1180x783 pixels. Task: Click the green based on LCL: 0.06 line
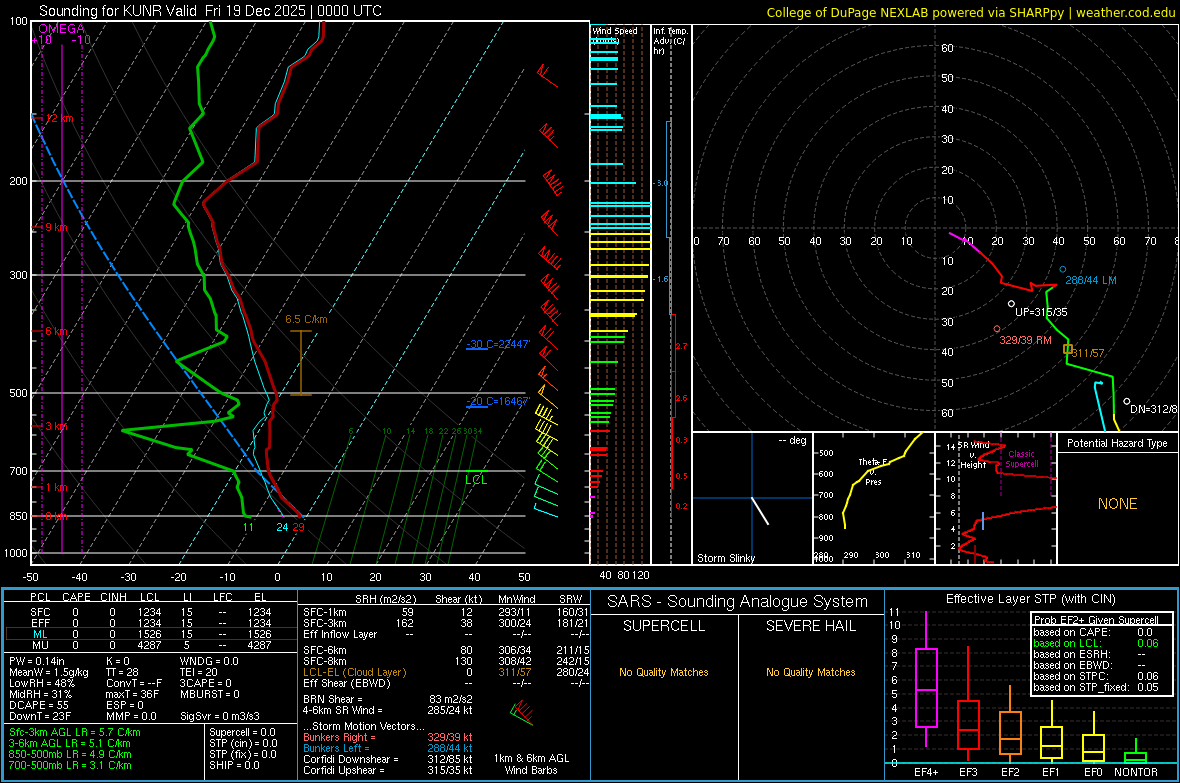(x=1096, y=643)
